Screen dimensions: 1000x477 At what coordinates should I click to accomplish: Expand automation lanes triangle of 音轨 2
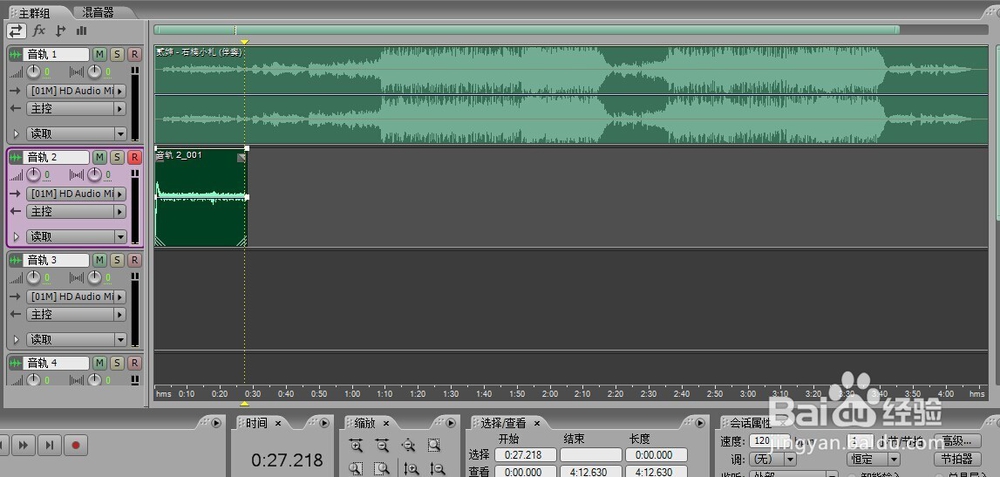tap(17, 237)
